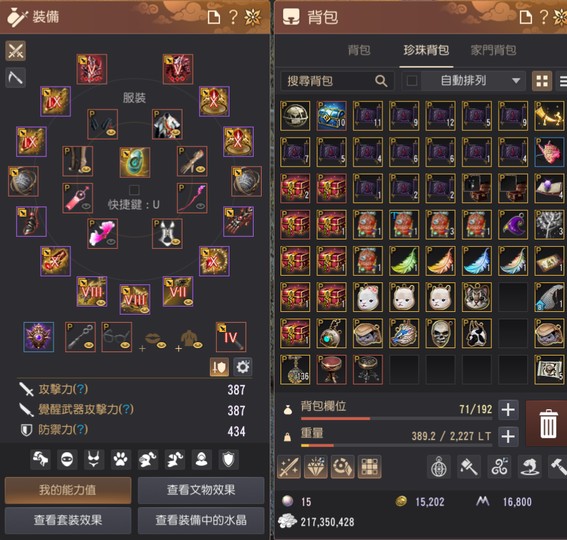Expand inventory slots with plus button
The height and width of the screenshot is (540, 567).
[508, 410]
